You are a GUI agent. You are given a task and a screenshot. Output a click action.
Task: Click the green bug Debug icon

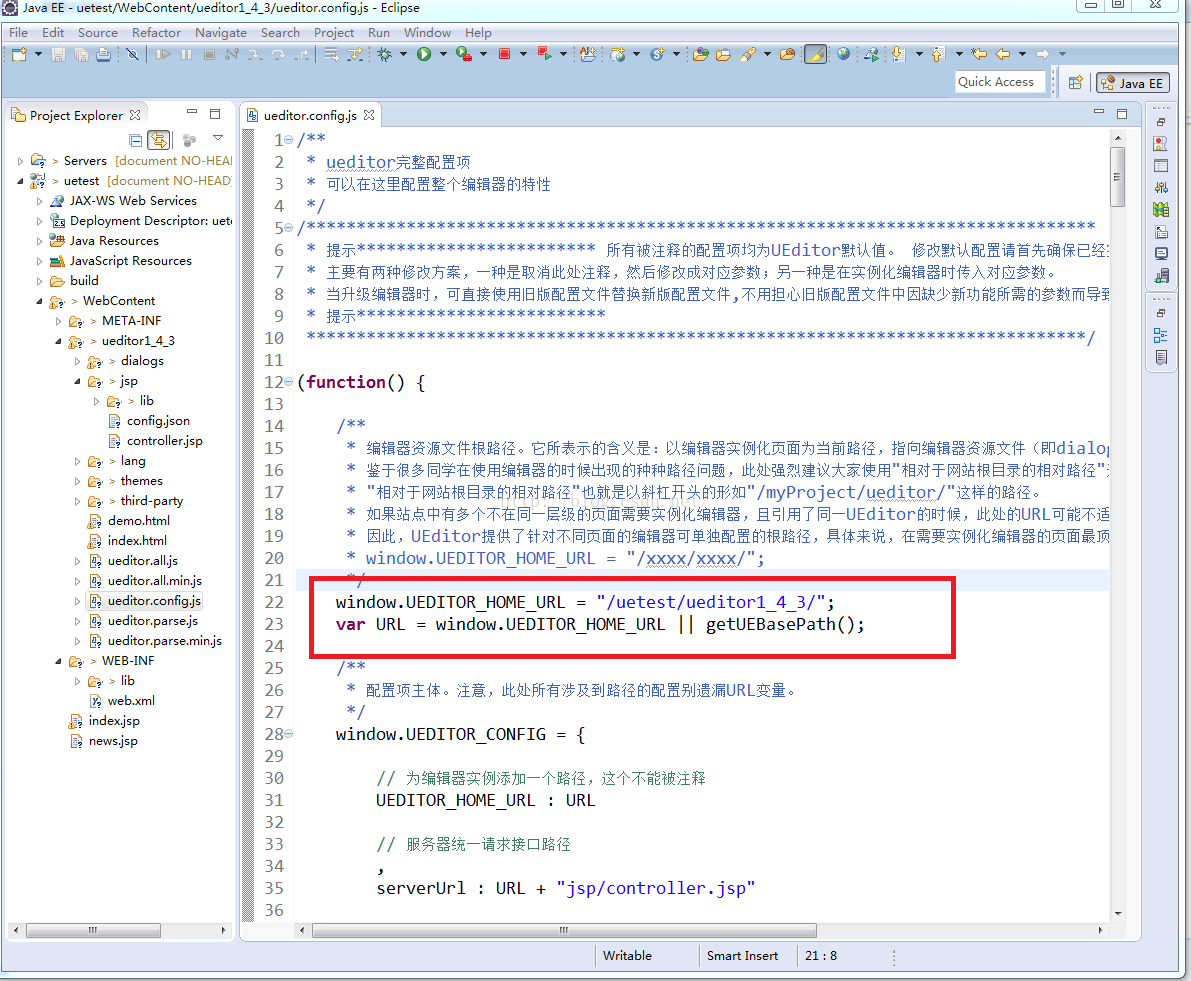coord(385,54)
